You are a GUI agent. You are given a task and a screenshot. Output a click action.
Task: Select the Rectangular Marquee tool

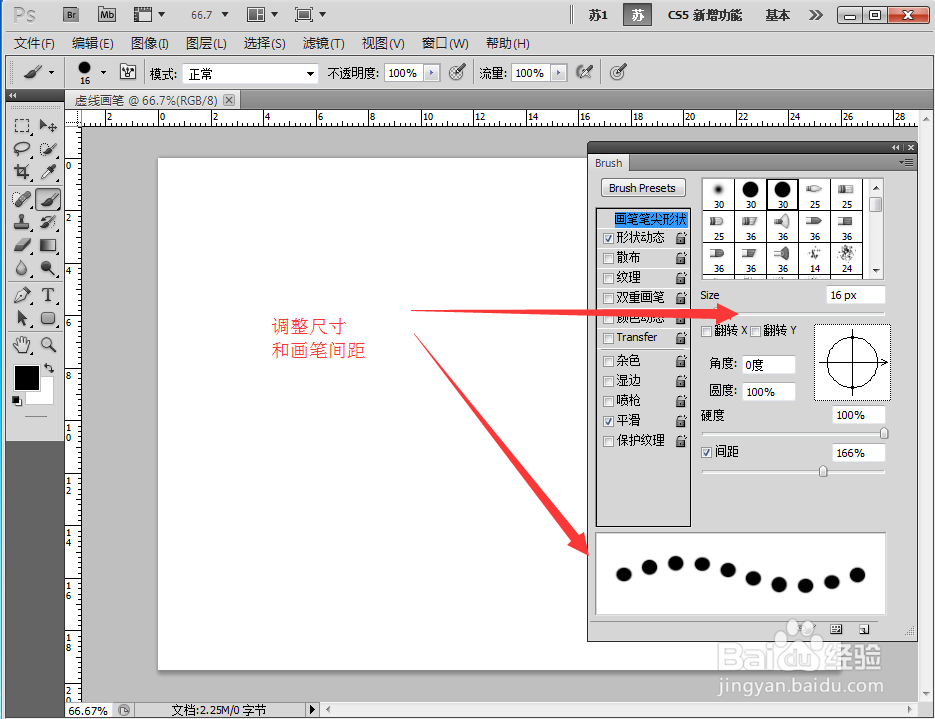(x=22, y=126)
